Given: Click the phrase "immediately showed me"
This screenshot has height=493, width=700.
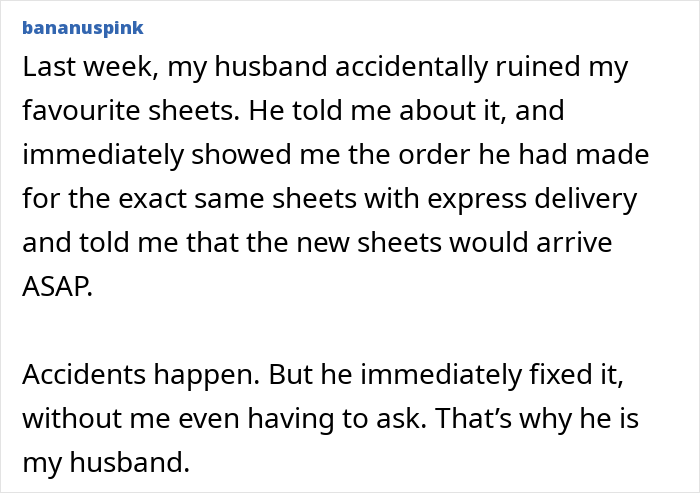Looking at the screenshot, I should 181,155.
